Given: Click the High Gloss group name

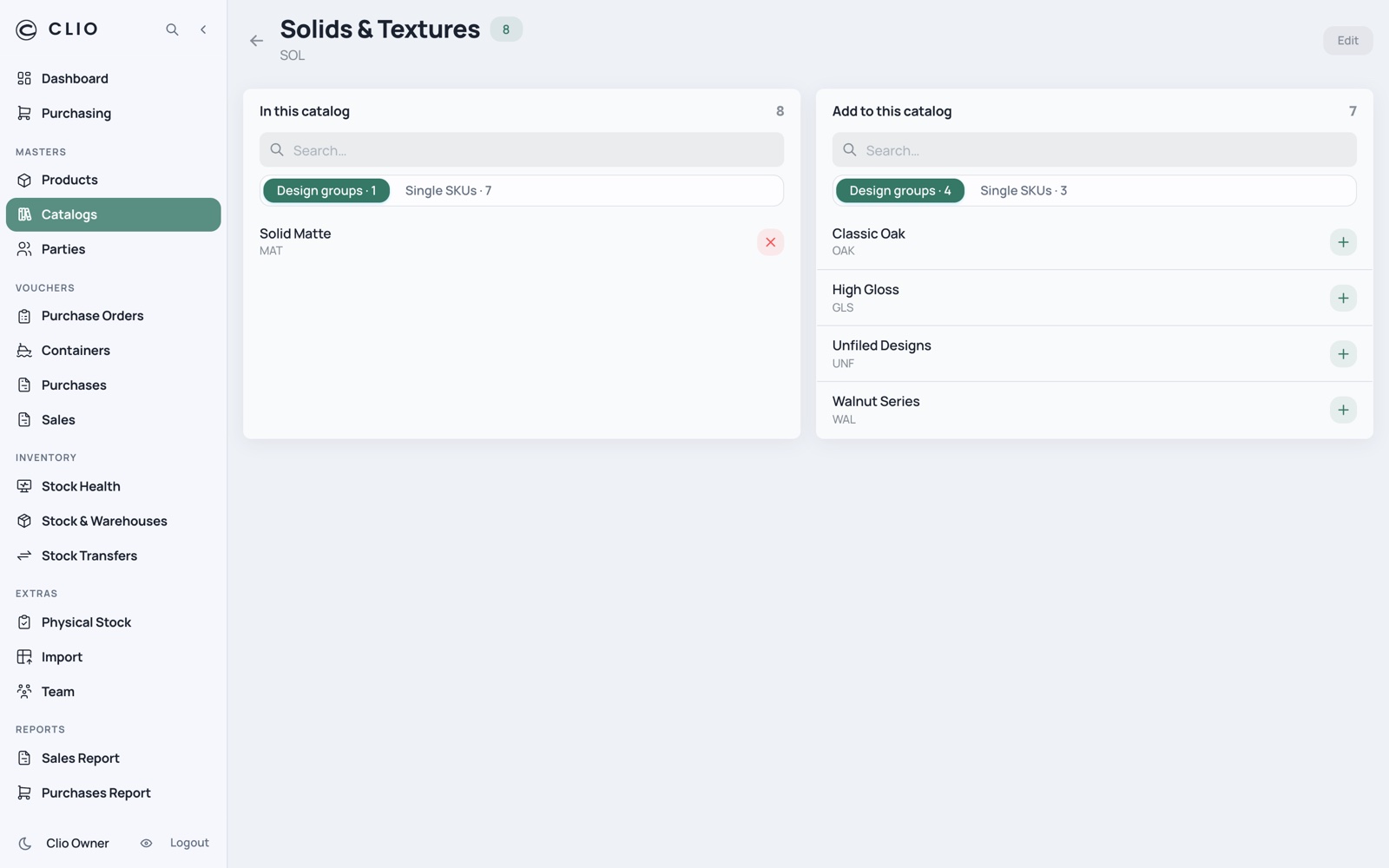Looking at the screenshot, I should click(866, 290).
